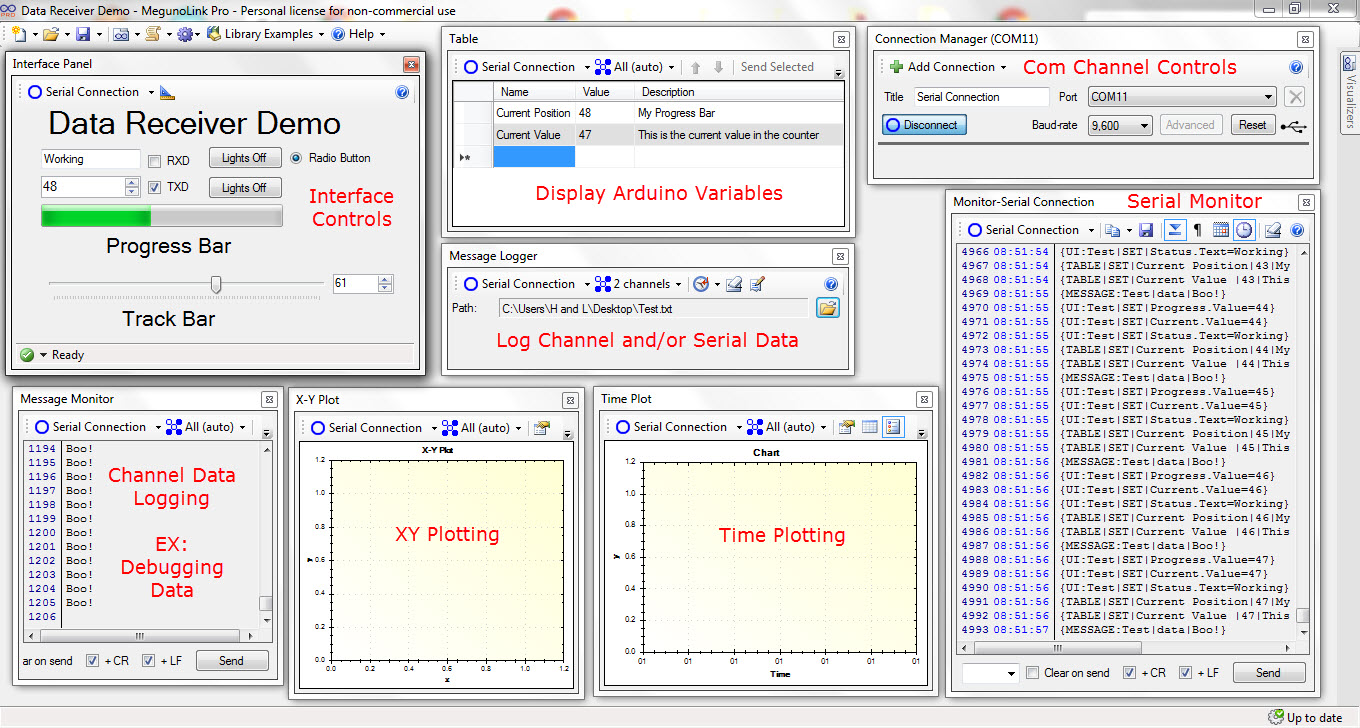Toggle +CR checkbox in Serial Monitor
Viewport: 1360px width, 728px height.
point(1130,673)
